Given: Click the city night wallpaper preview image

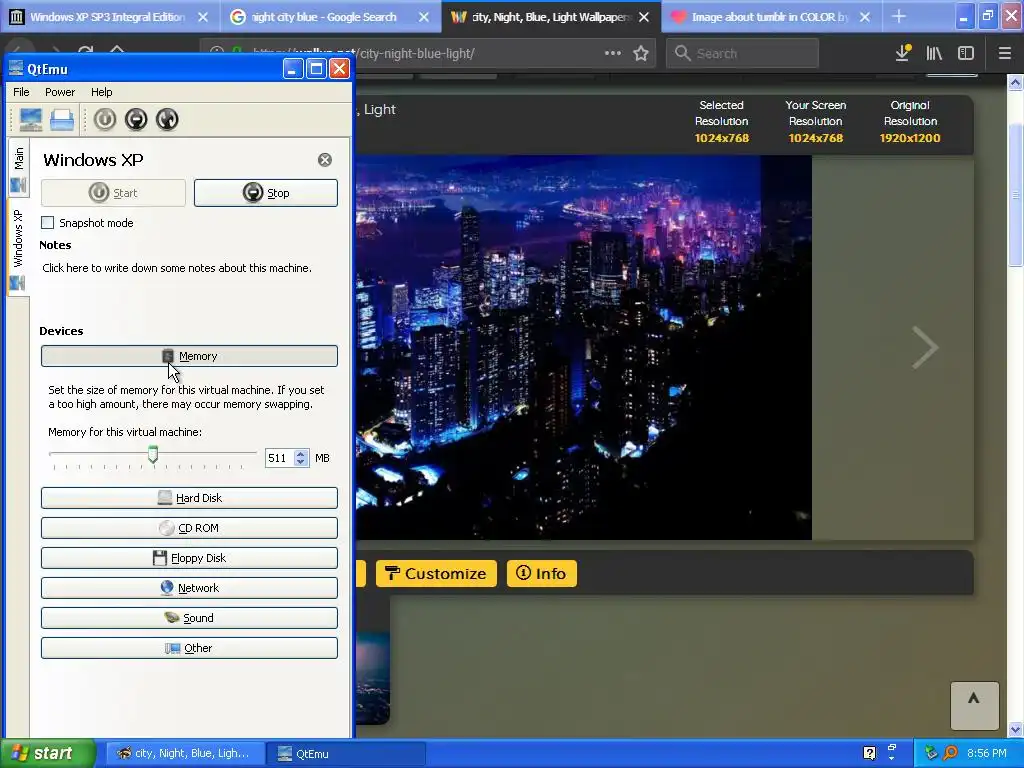Looking at the screenshot, I should (x=584, y=347).
